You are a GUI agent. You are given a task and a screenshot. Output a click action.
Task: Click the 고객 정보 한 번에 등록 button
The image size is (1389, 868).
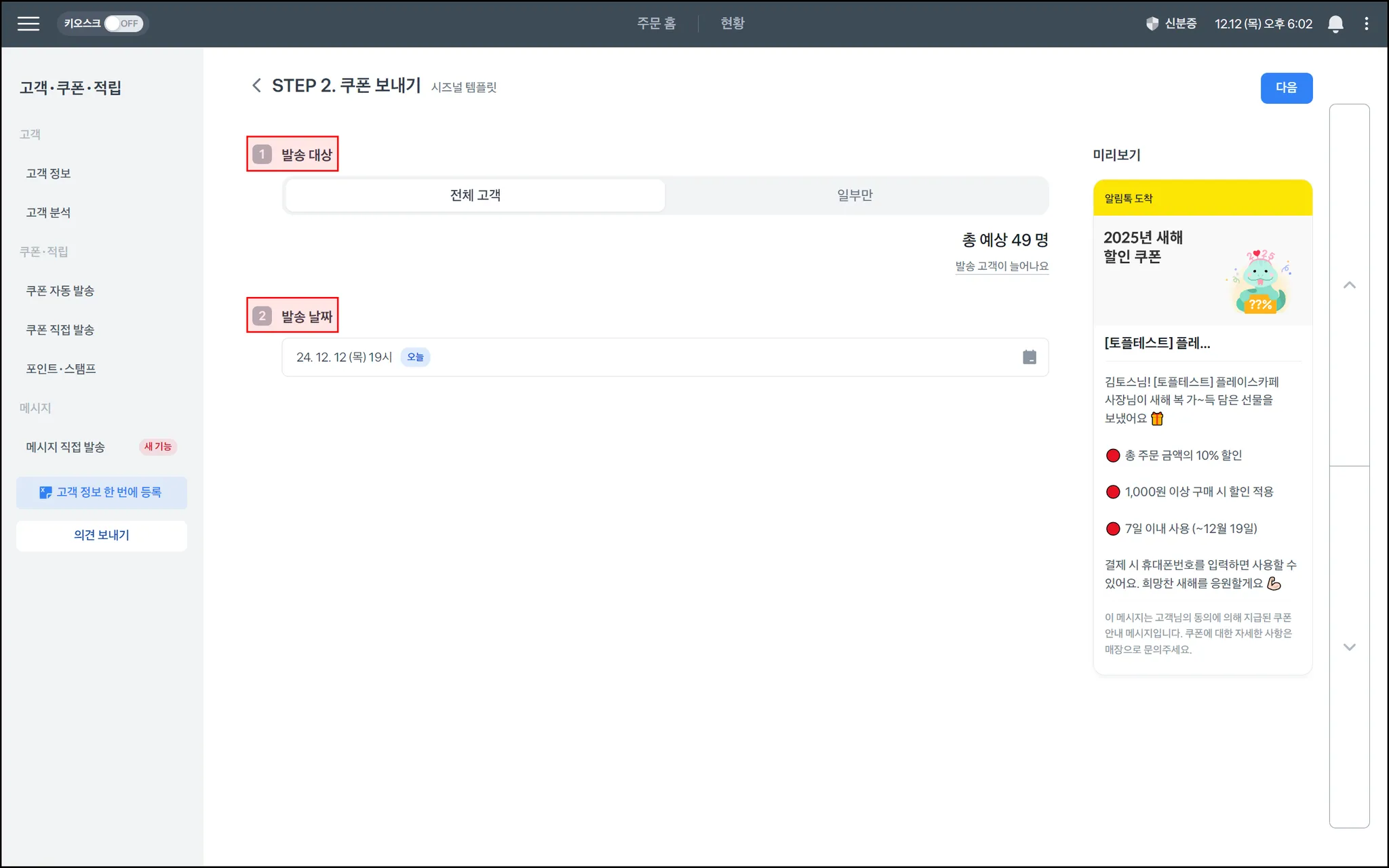tap(102, 493)
